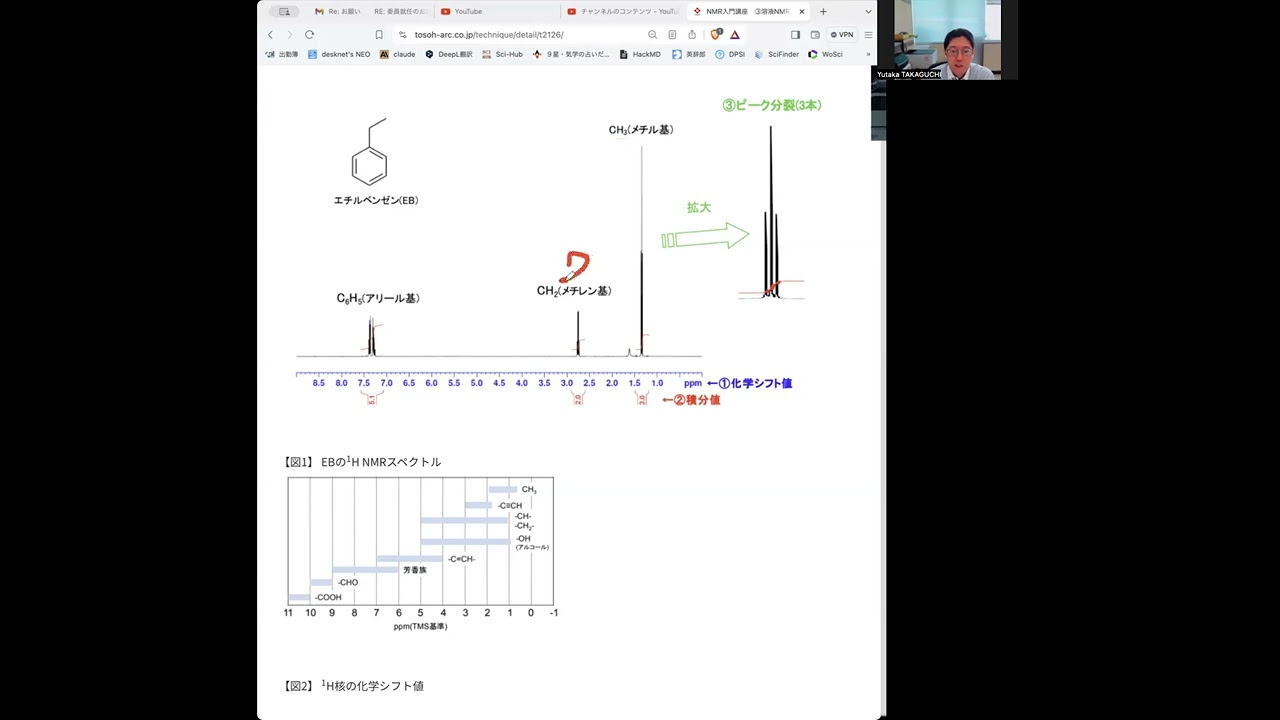The height and width of the screenshot is (720, 1280).
Task: Open site settings icon beside URL
Action: click(x=403, y=34)
